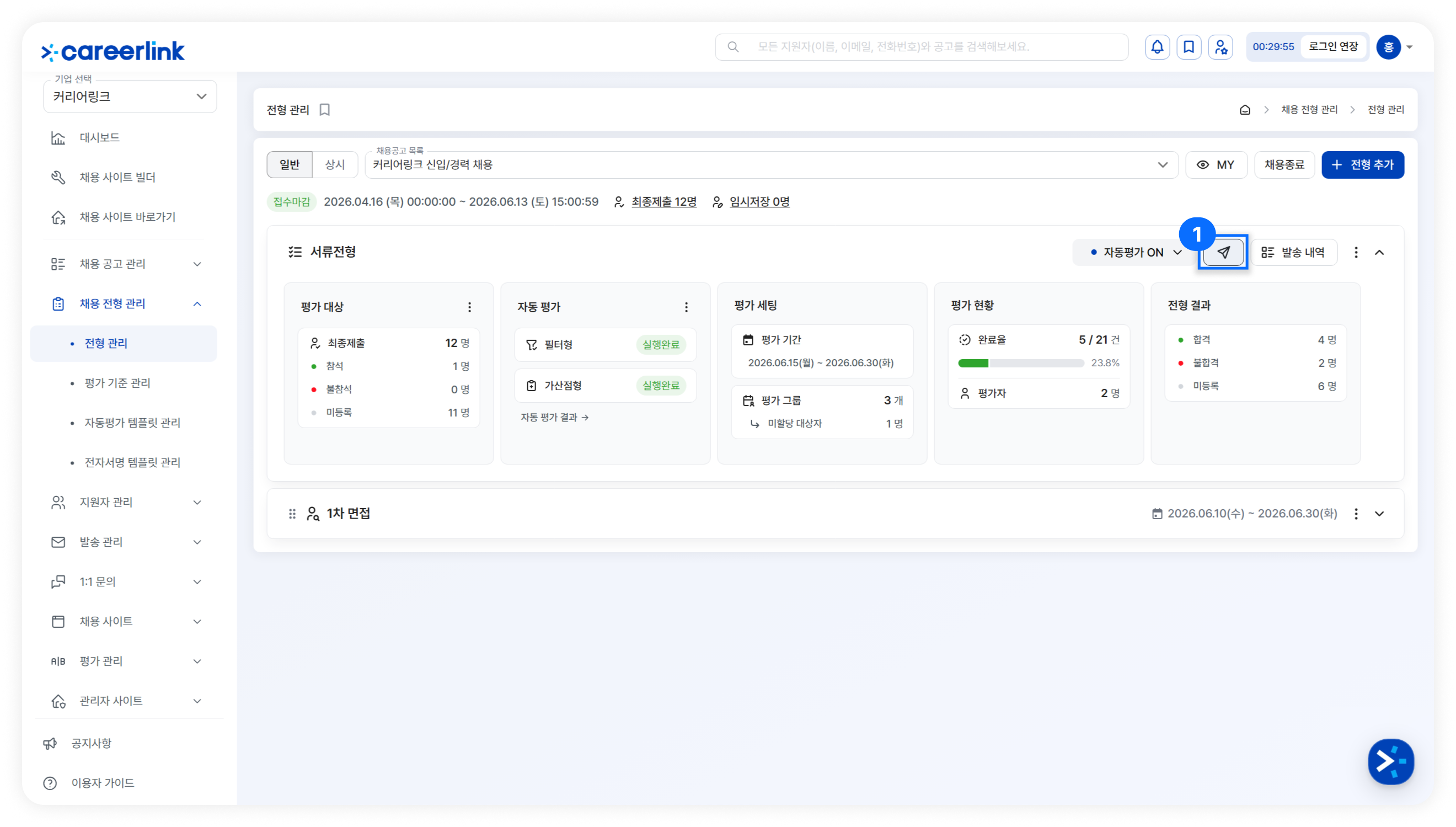The width and height of the screenshot is (1456, 827).
Task: Click the 채용 사이트 빌더 wrench icon
Action: point(58,178)
